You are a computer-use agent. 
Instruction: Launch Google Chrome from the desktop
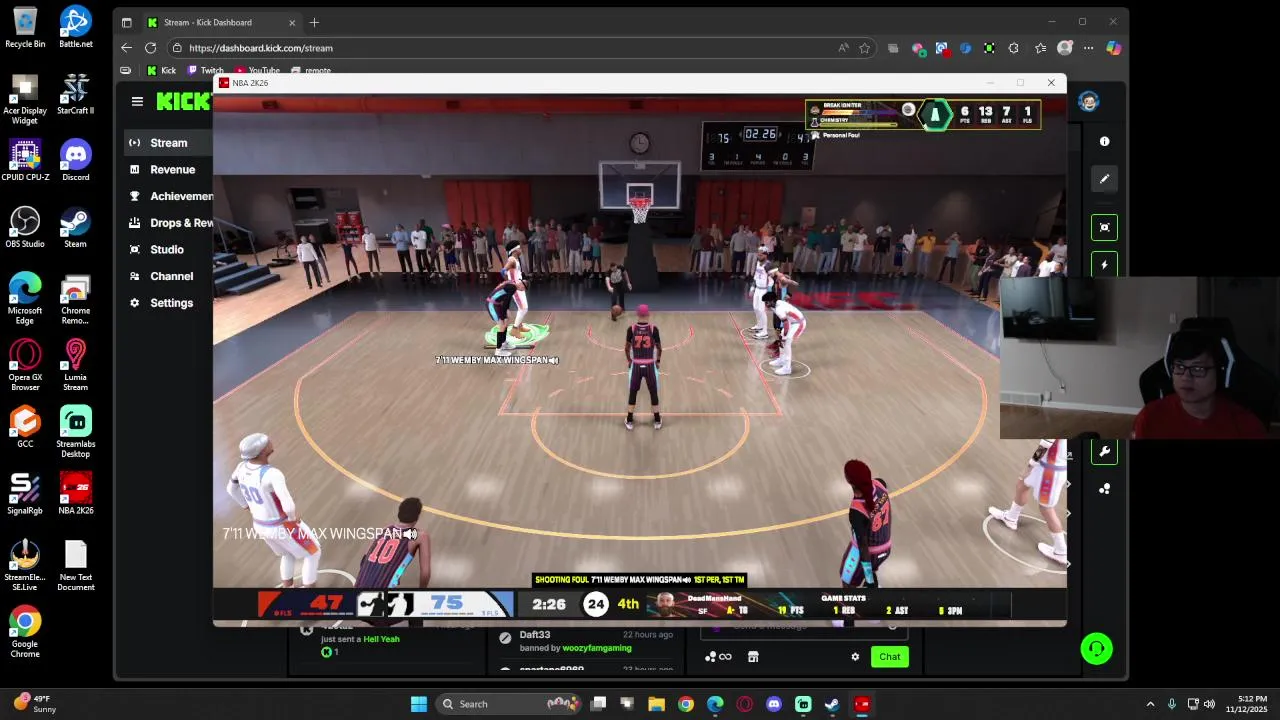pos(25,633)
